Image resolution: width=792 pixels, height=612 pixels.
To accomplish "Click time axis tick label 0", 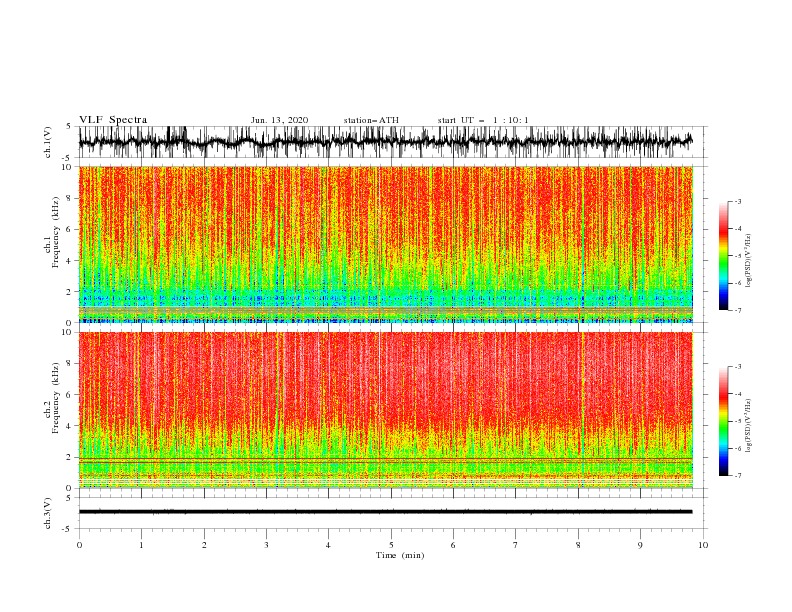I will (x=79, y=545).
